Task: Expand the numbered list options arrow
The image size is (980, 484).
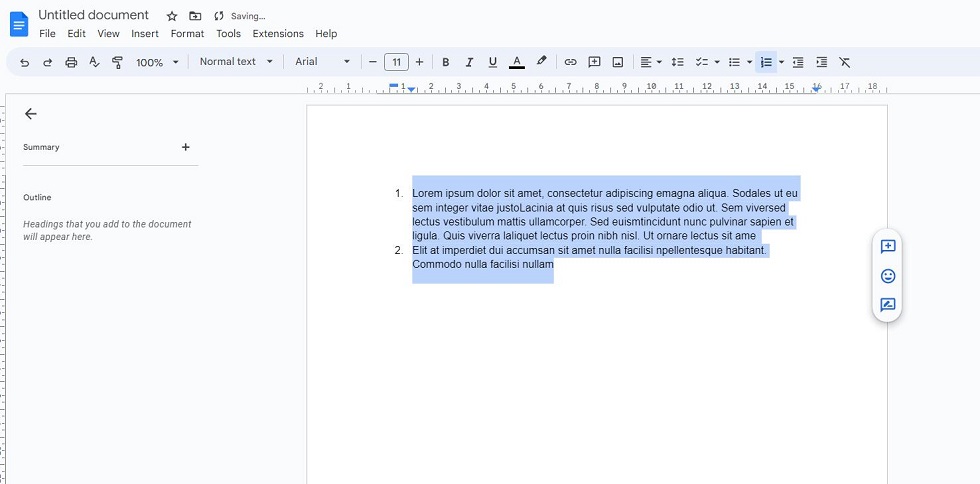Action: click(781, 62)
